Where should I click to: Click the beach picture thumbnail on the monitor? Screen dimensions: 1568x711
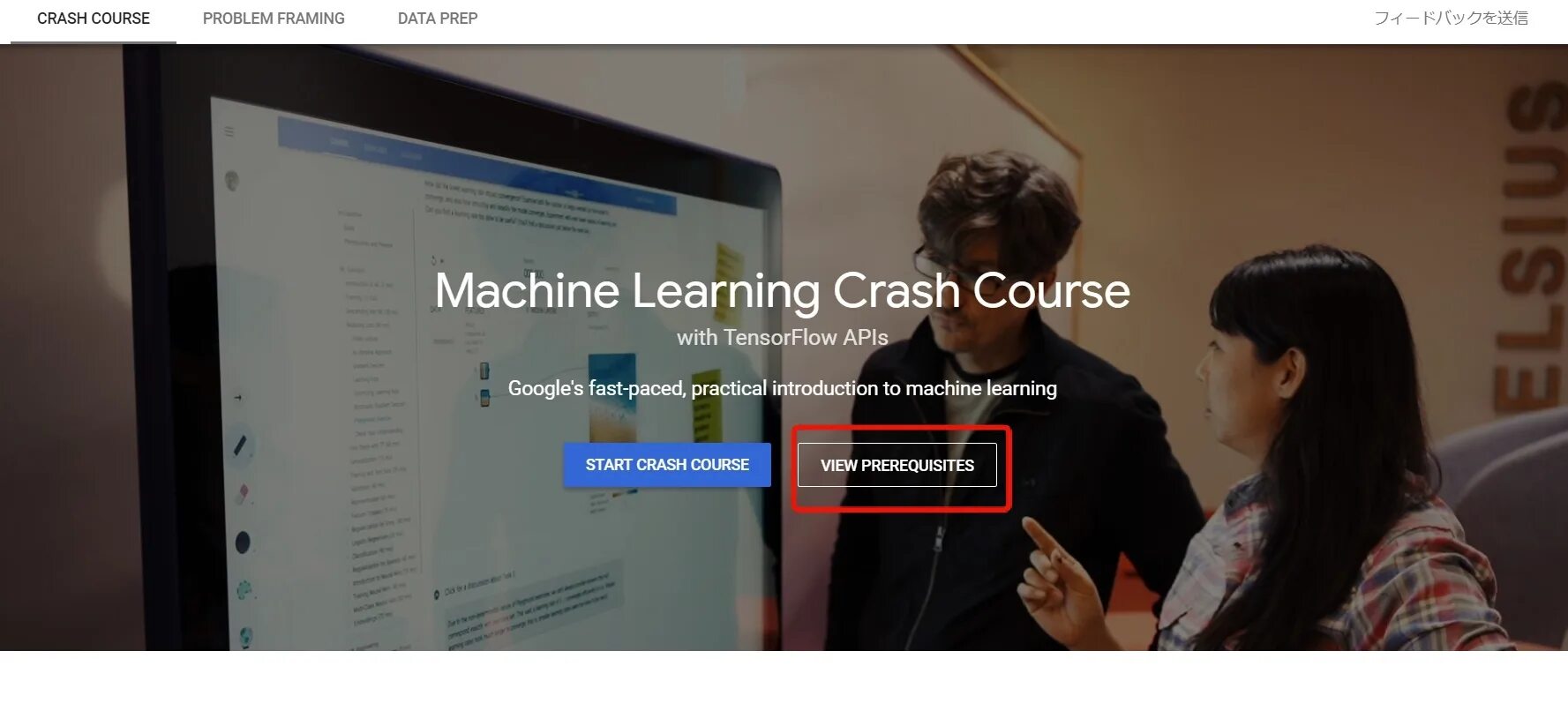coord(611,397)
